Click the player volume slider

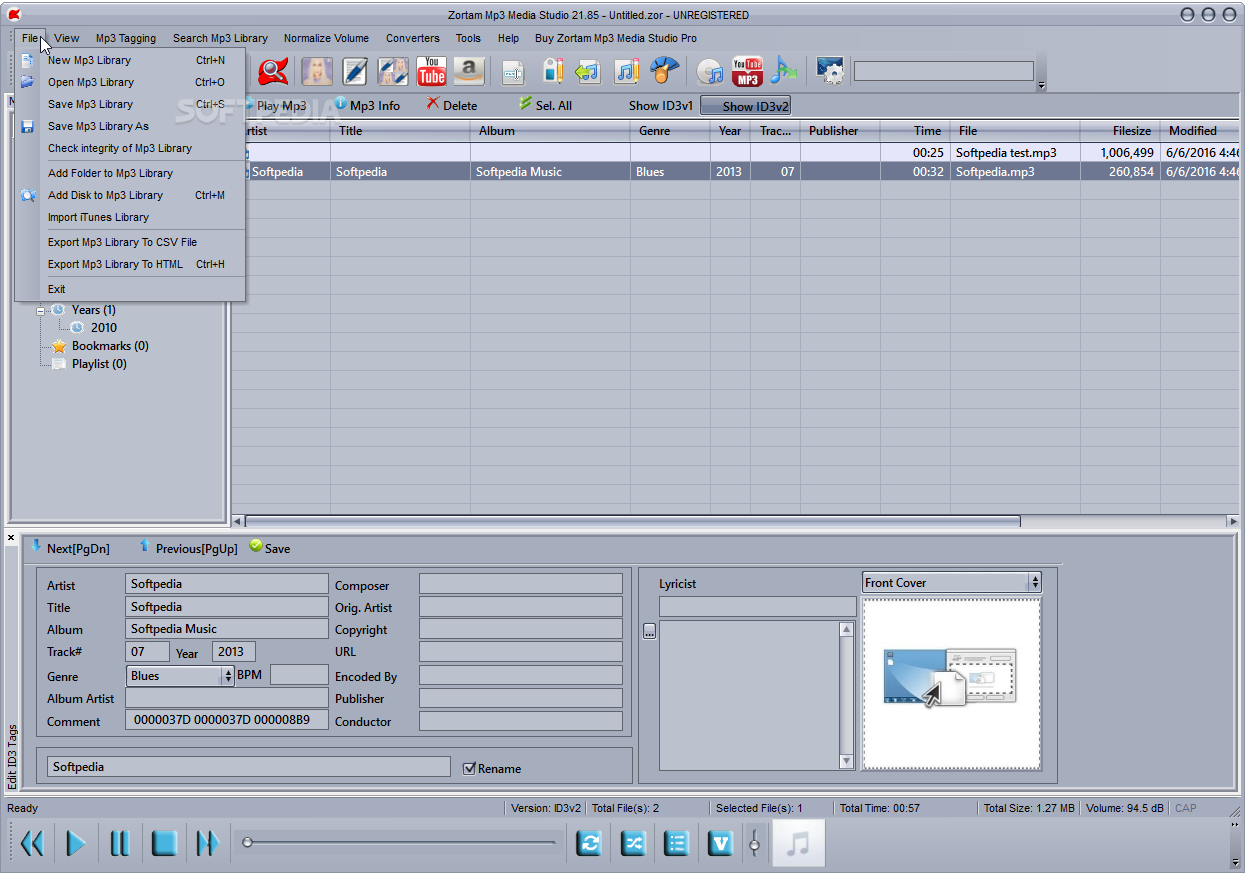754,843
